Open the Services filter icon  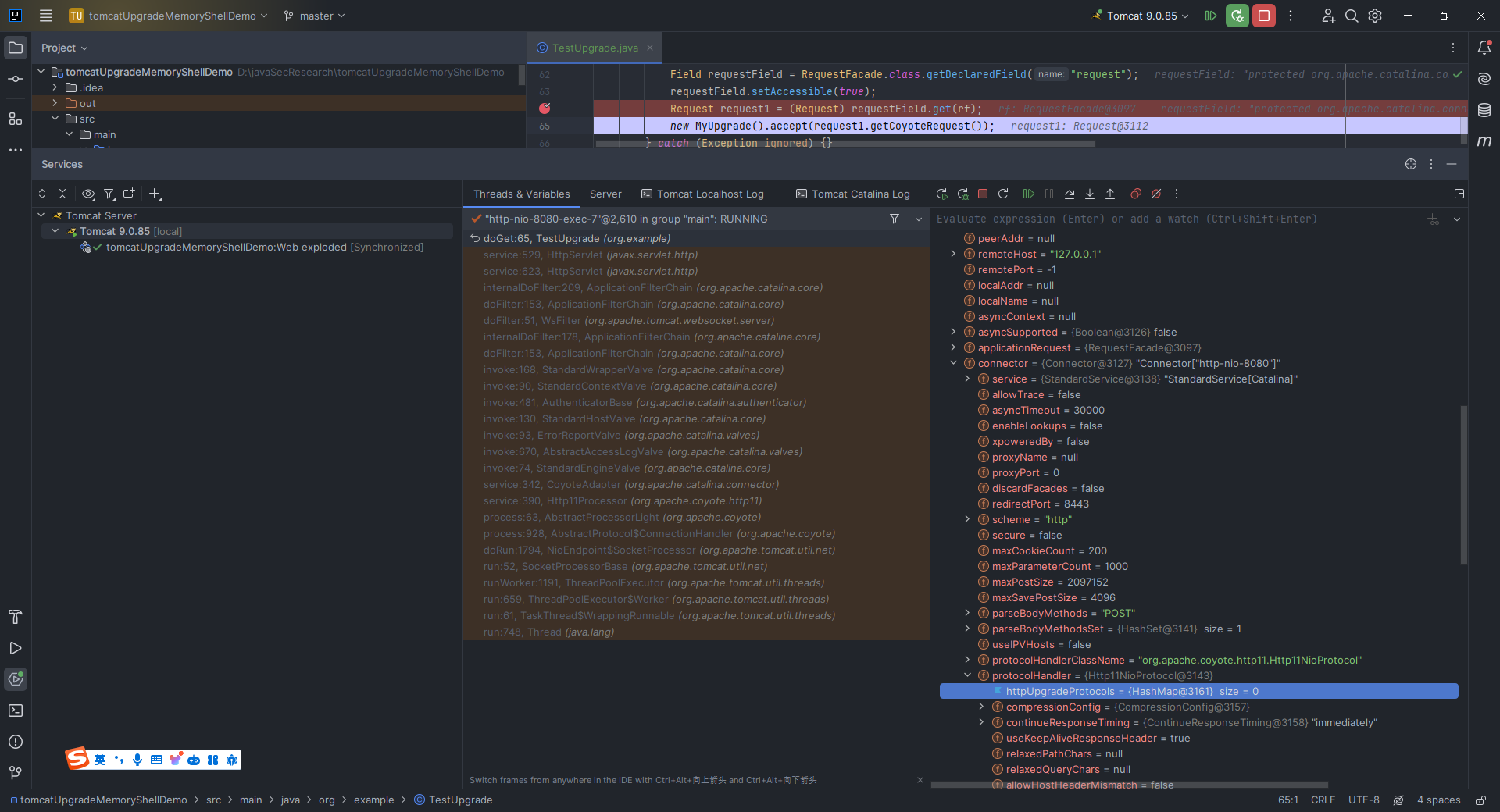pyautogui.click(x=109, y=194)
